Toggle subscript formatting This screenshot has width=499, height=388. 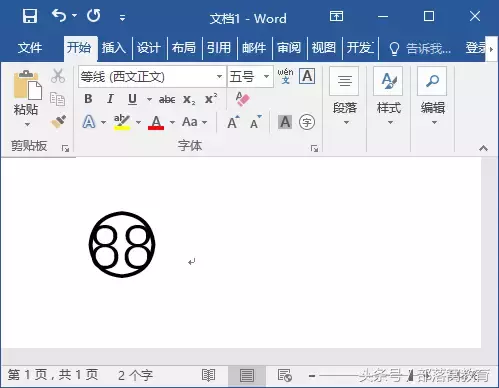pos(189,99)
